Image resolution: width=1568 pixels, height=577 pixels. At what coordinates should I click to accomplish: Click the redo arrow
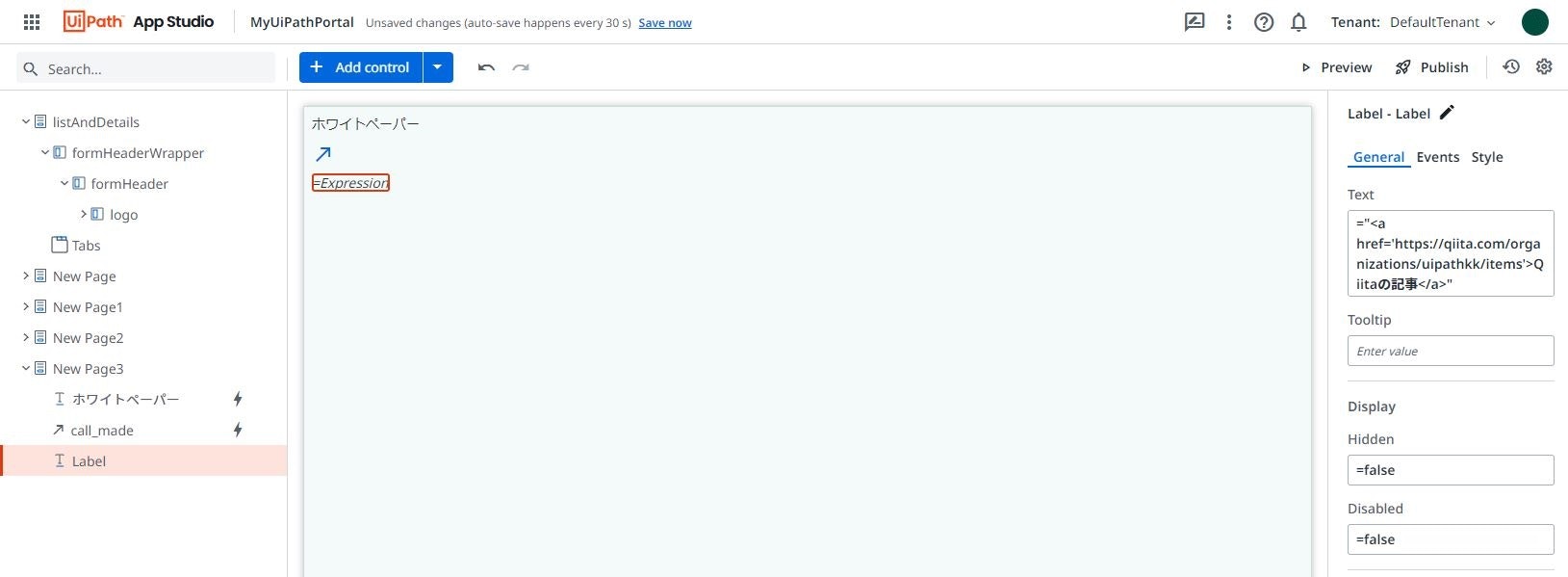coord(521,67)
